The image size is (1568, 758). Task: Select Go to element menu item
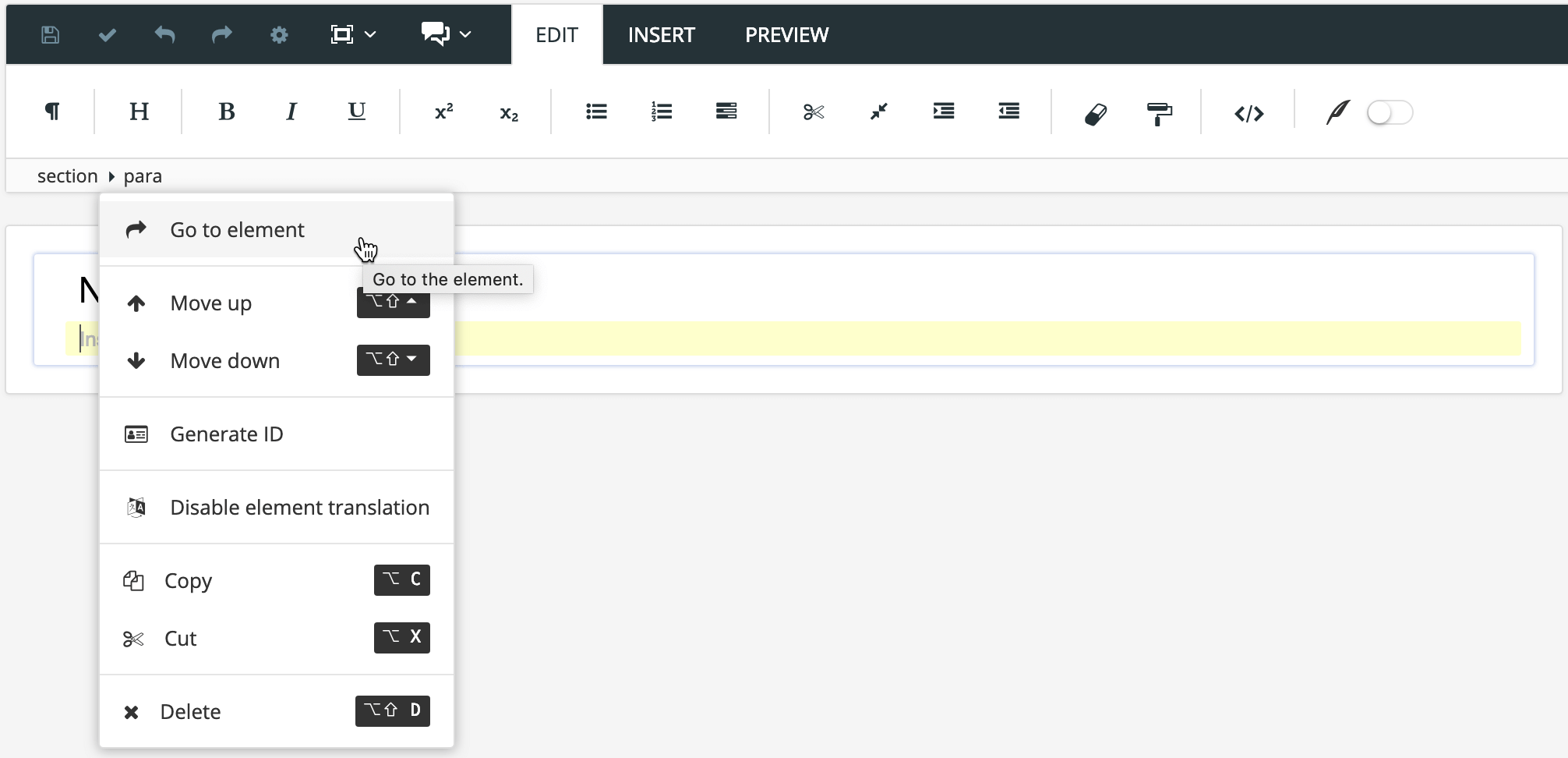coord(237,230)
